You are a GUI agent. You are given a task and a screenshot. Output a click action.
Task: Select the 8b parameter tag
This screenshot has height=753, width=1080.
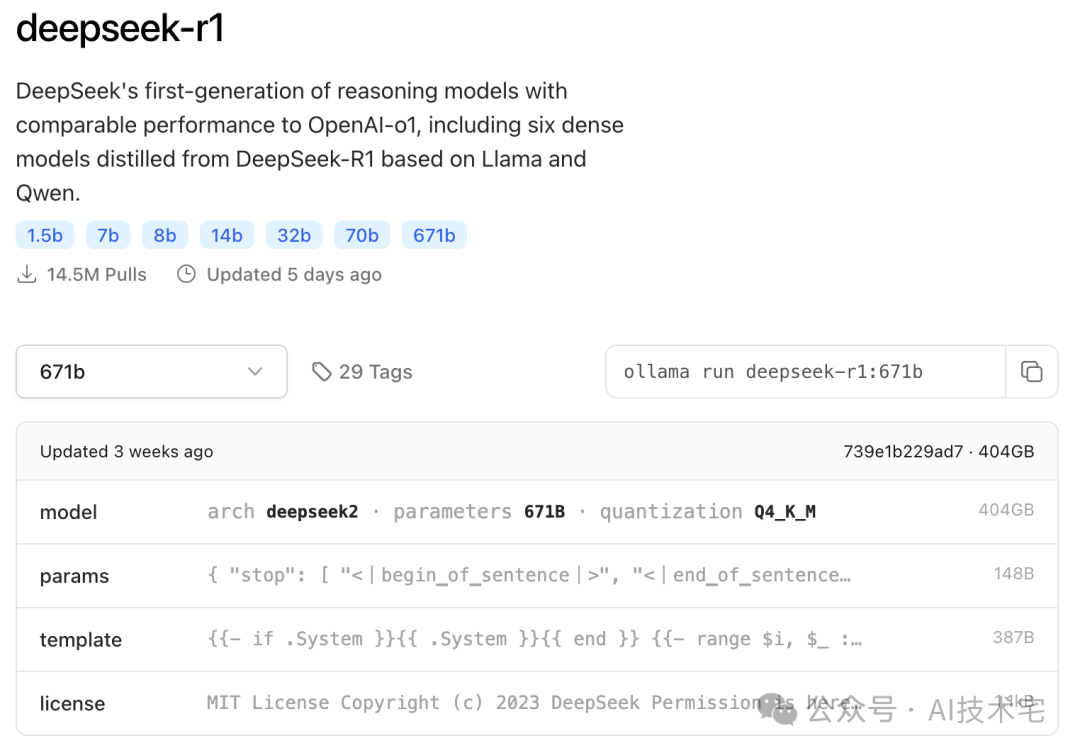point(165,234)
